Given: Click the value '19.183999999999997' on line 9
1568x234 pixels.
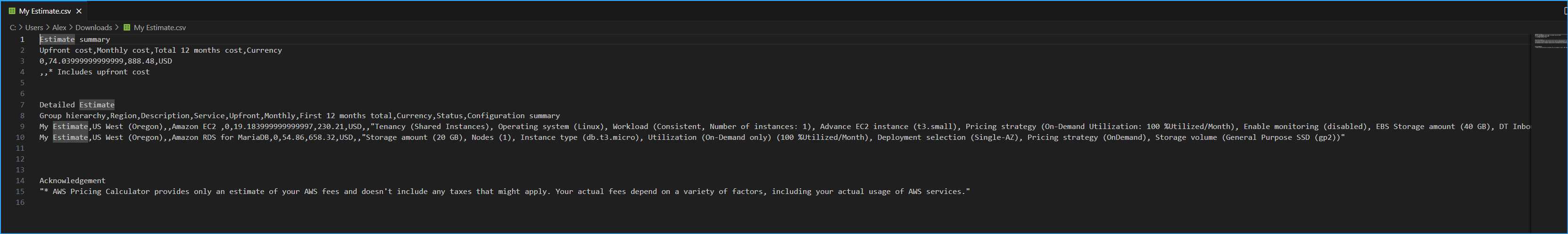Looking at the screenshot, I should pos(274,127).
